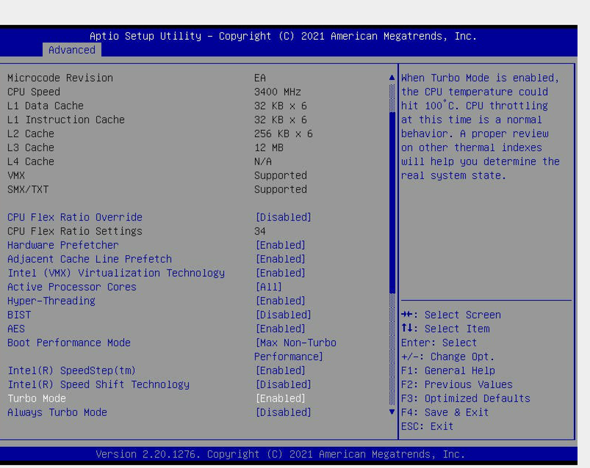Click the L1 Data Cache label

pyautogui.click(x=45, y=106)
